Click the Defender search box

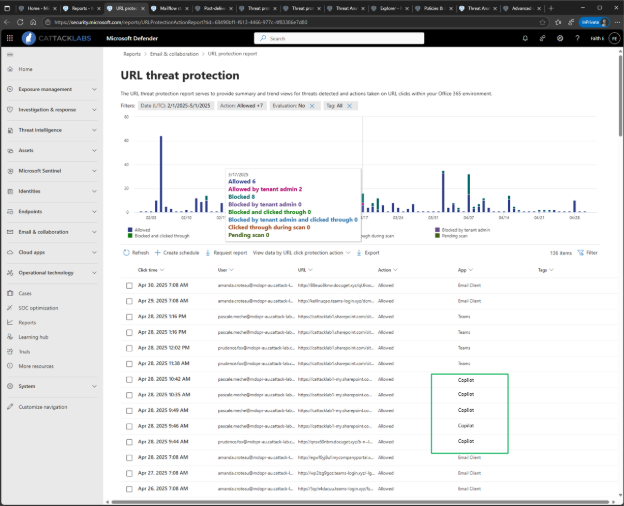click(339, 39)
